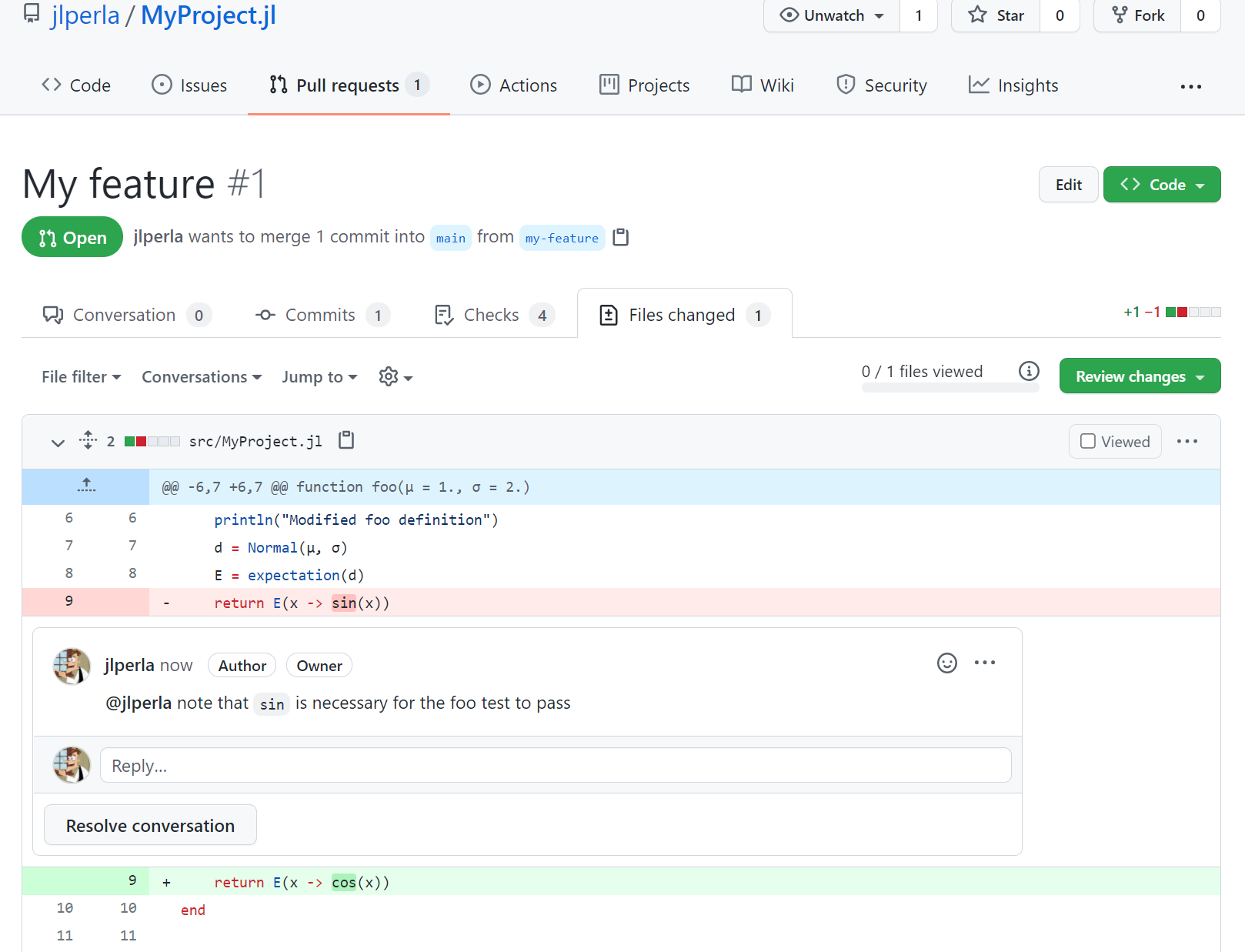Copy src/MyProject.jl file path icon
This screenshot has height=952, width=1245.
click(x=346, y=440)
